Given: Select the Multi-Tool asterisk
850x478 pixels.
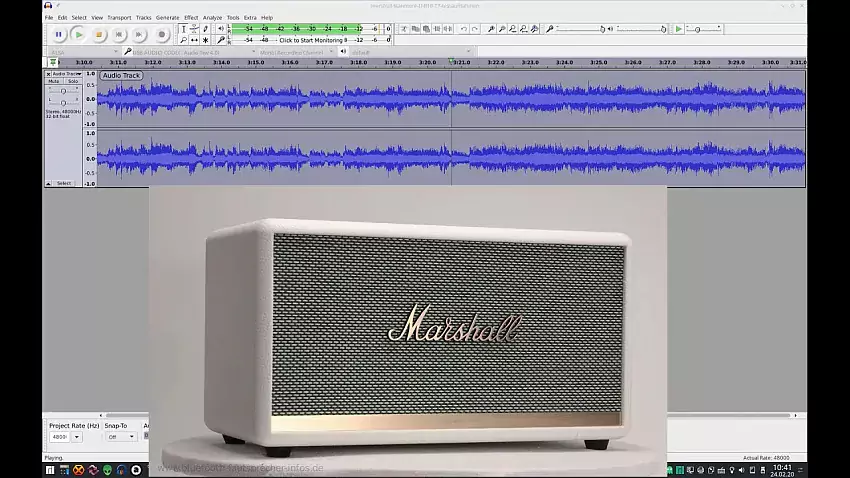Looking at the screenshot, I should click(205, 40).
